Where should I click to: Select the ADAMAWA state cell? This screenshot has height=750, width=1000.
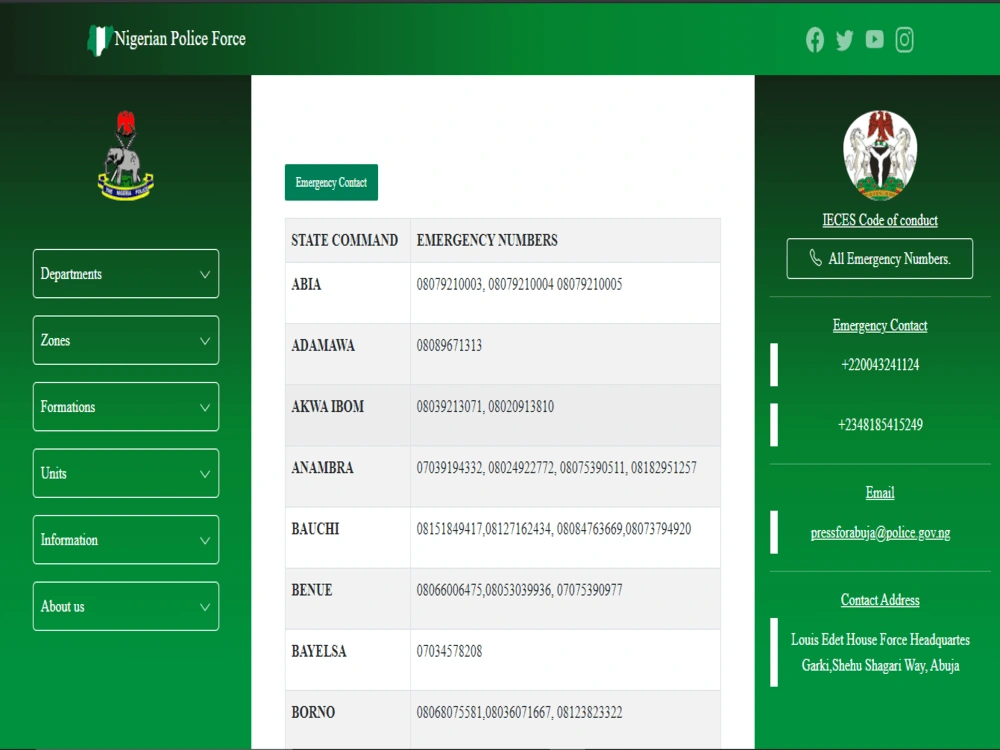click(x=348, y=354)
